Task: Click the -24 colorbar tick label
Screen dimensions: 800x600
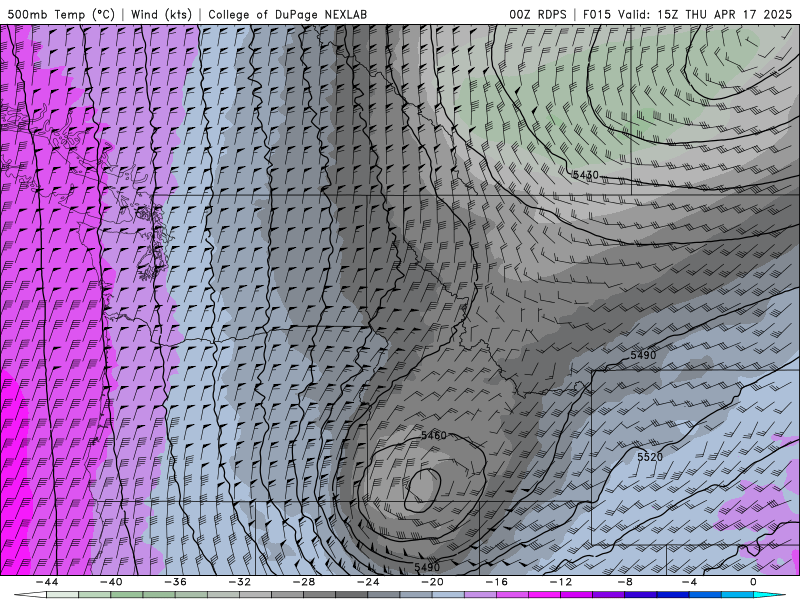Action: (368, 582)
